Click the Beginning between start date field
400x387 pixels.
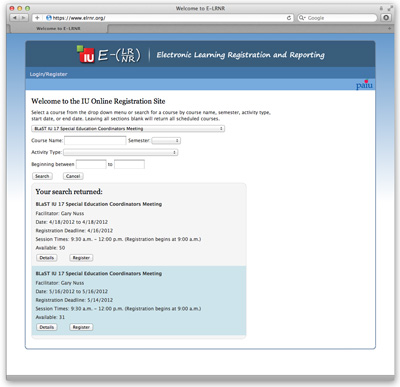click(91, 164)
